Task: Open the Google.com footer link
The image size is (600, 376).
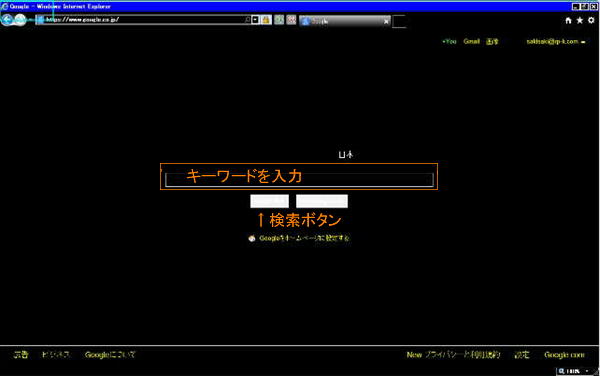Action: coord(564,355)
